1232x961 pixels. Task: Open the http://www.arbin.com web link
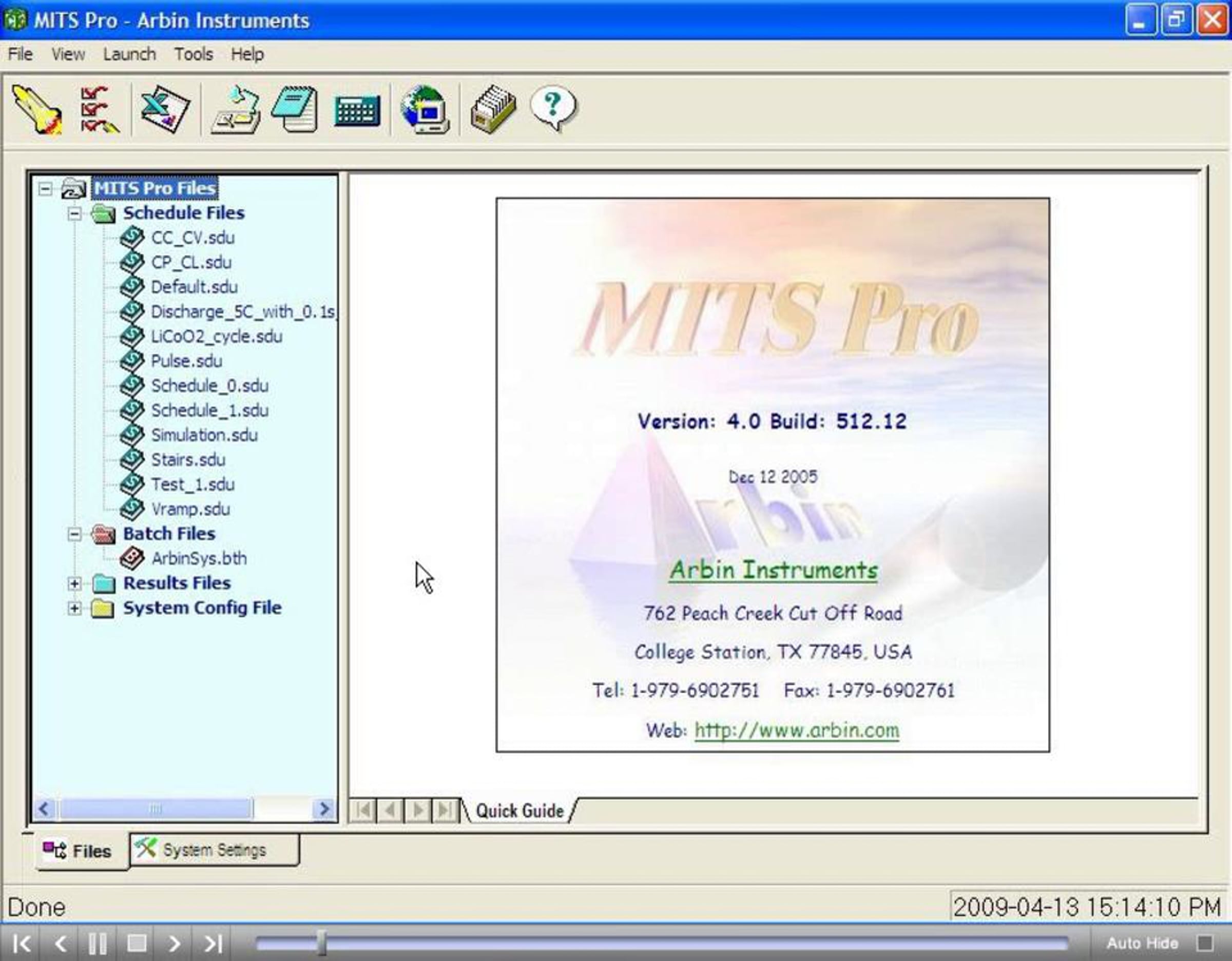[797, 730]
